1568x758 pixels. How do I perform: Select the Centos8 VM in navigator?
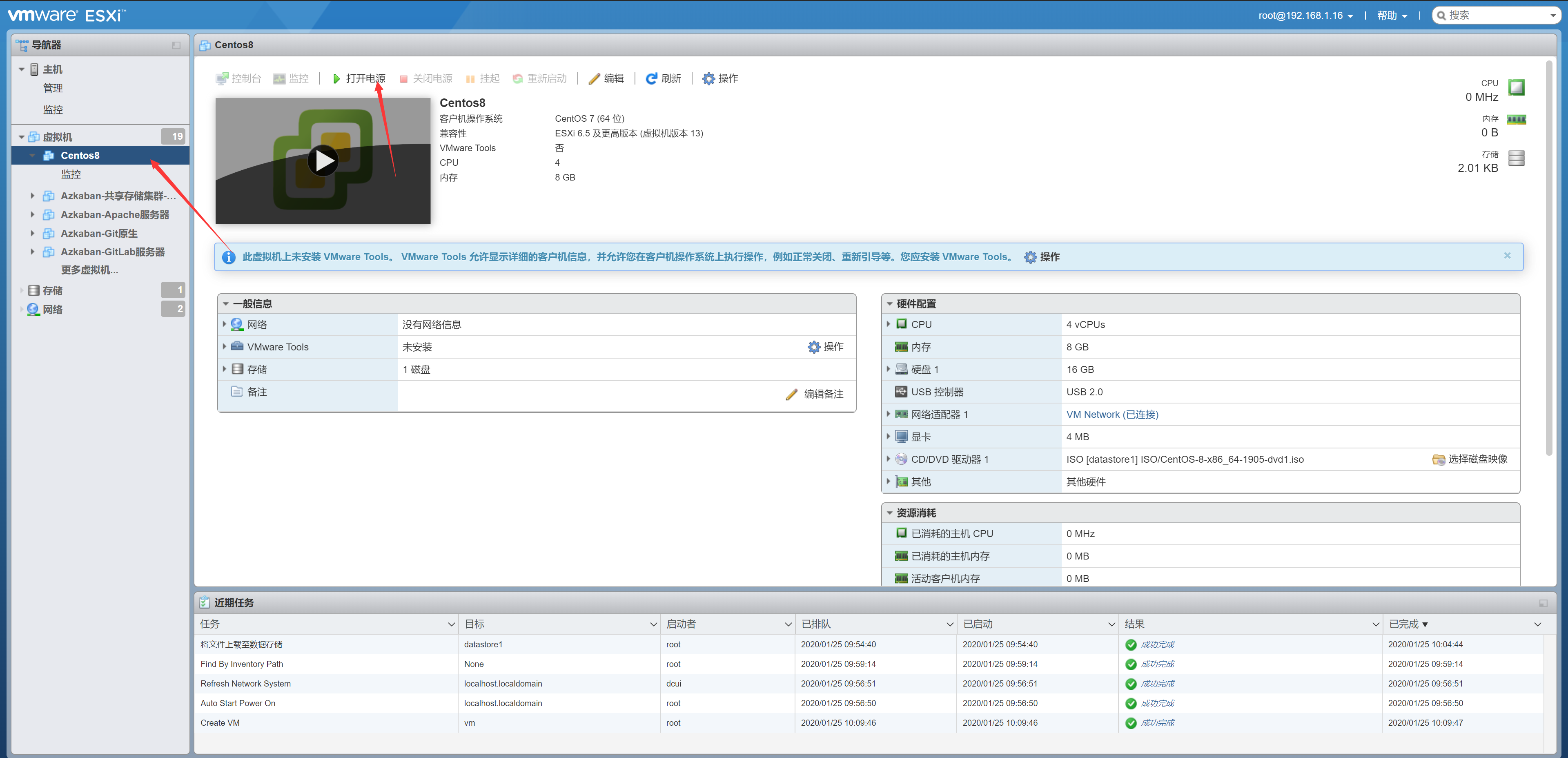100,155
